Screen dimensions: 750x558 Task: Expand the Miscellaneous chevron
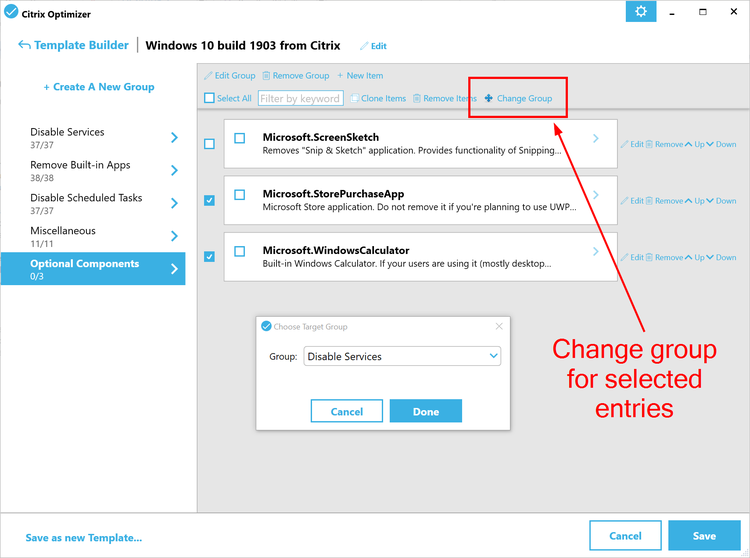pyautogui.click(x=175, y=236)
